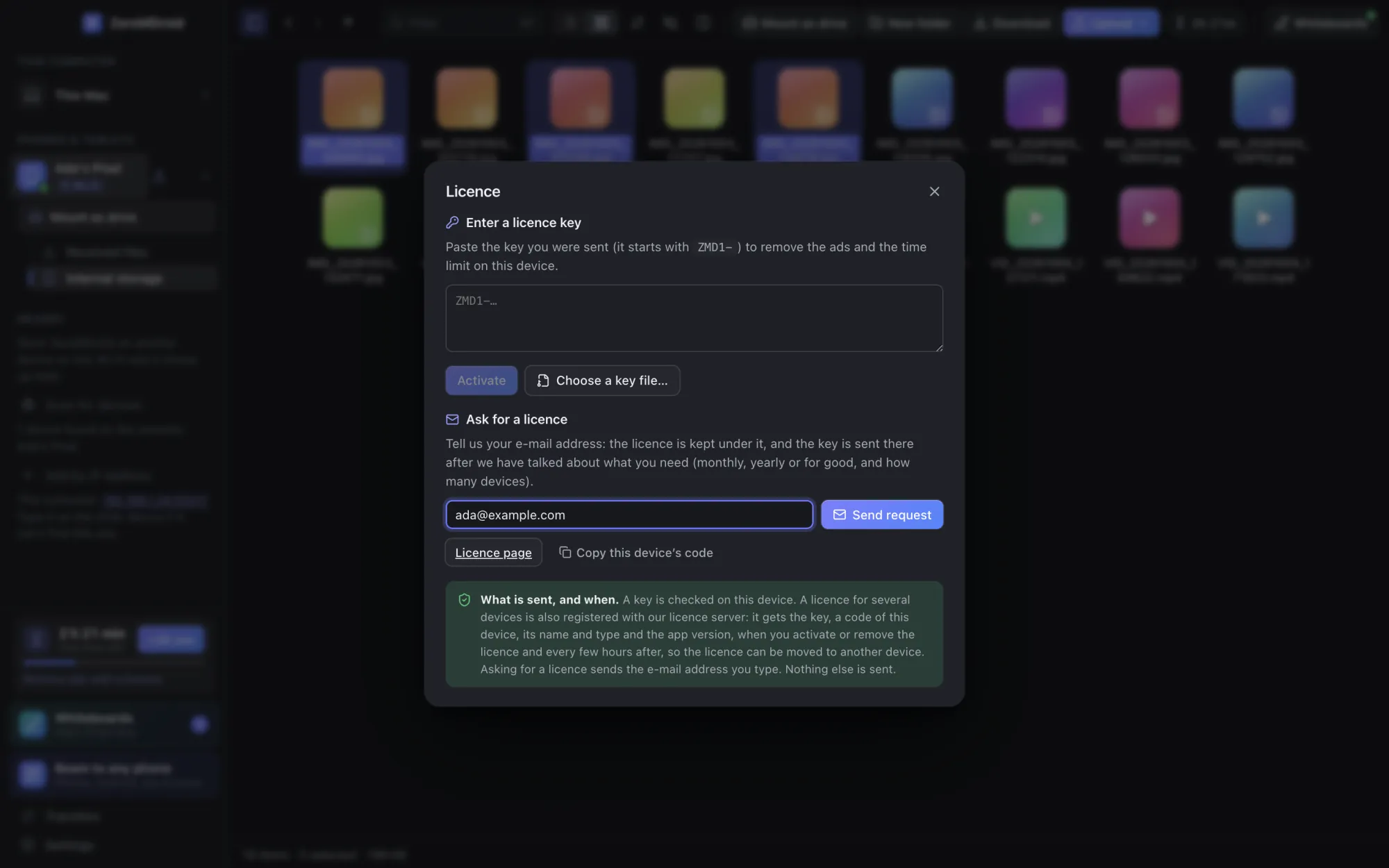The image size is (1389, 868).
Task: Click the "ZMD1-" code sample in the description
Action: (715, 247)
